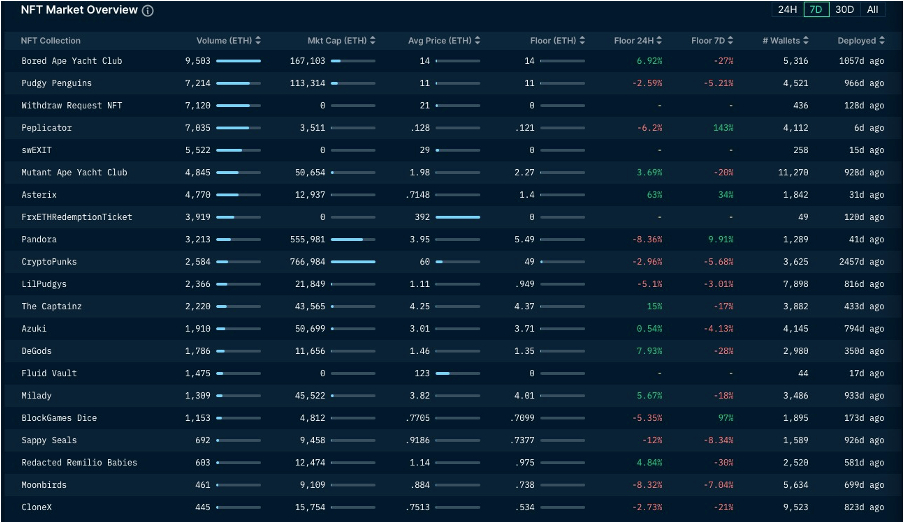Switch to the 24H timeframe tab

point(787,10)
